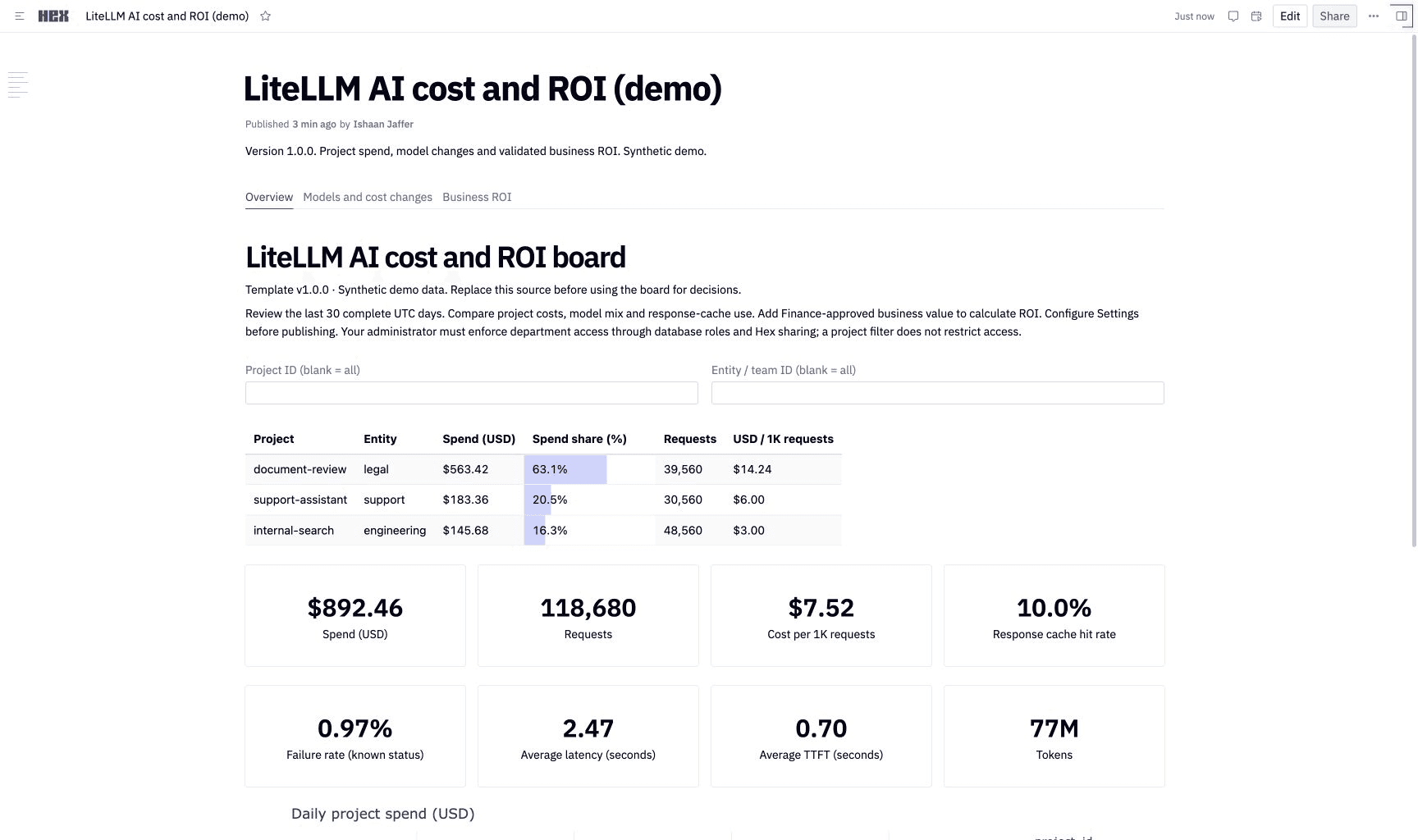Click the engineering entity cell
The height and width of the screenshot is (840, 1418).
(x=395, y=530)
